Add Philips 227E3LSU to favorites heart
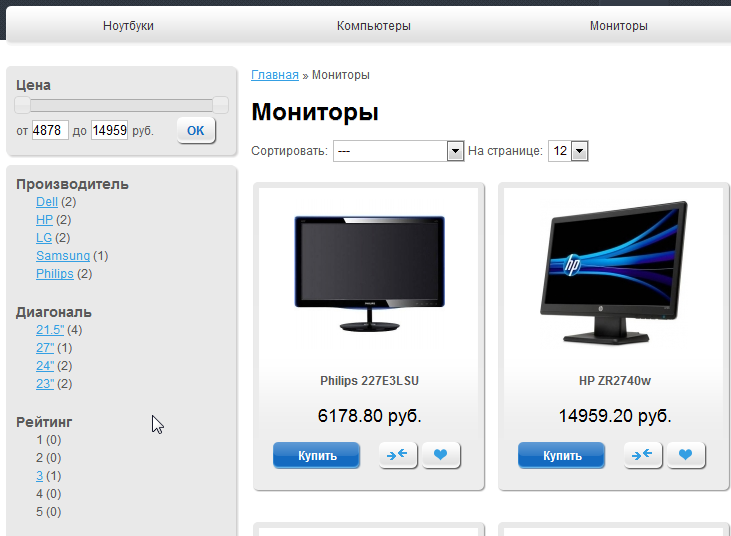Screen dimensions: 731x536 click(x=441, y=455)
